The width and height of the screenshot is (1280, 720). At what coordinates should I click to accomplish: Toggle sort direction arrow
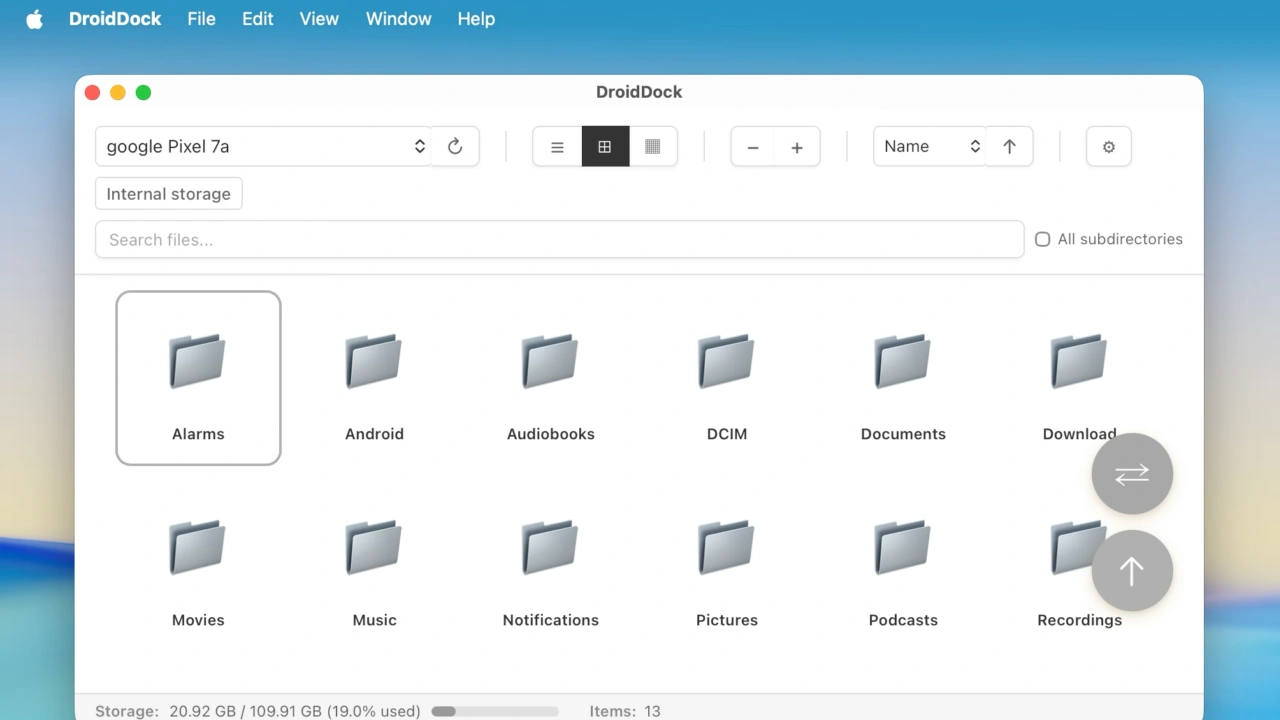click(1009, 146)
